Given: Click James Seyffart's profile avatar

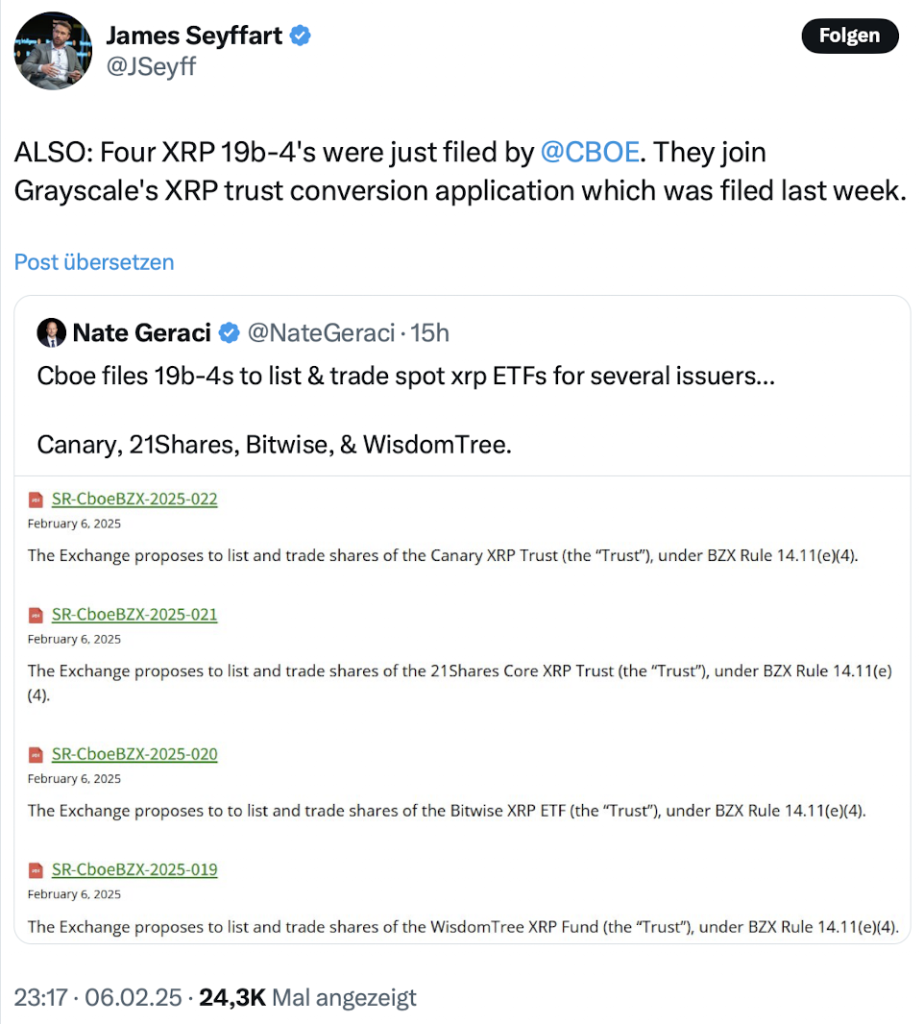Looking at the screenshot, I should tap(53, 50).
